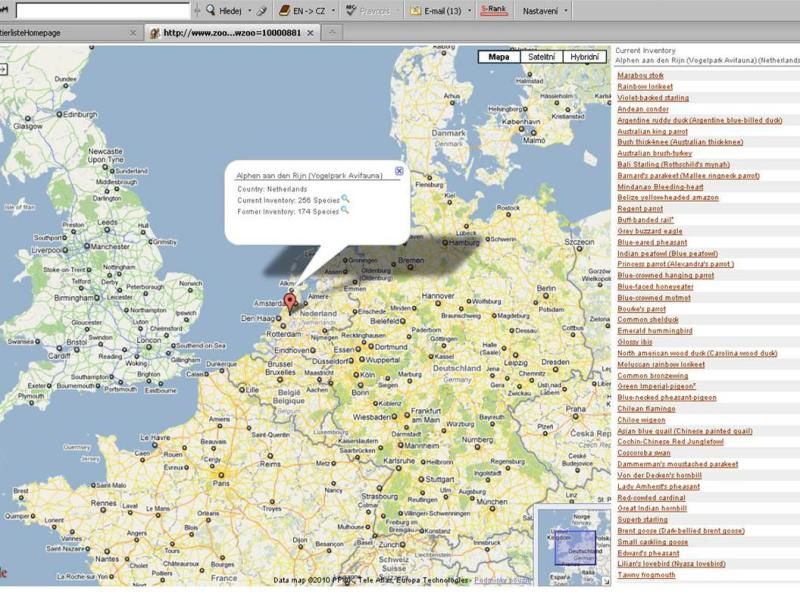The image size is (800, 600).
Task: Open the Blue-crowned motmot link
Action: coord(654,298)
